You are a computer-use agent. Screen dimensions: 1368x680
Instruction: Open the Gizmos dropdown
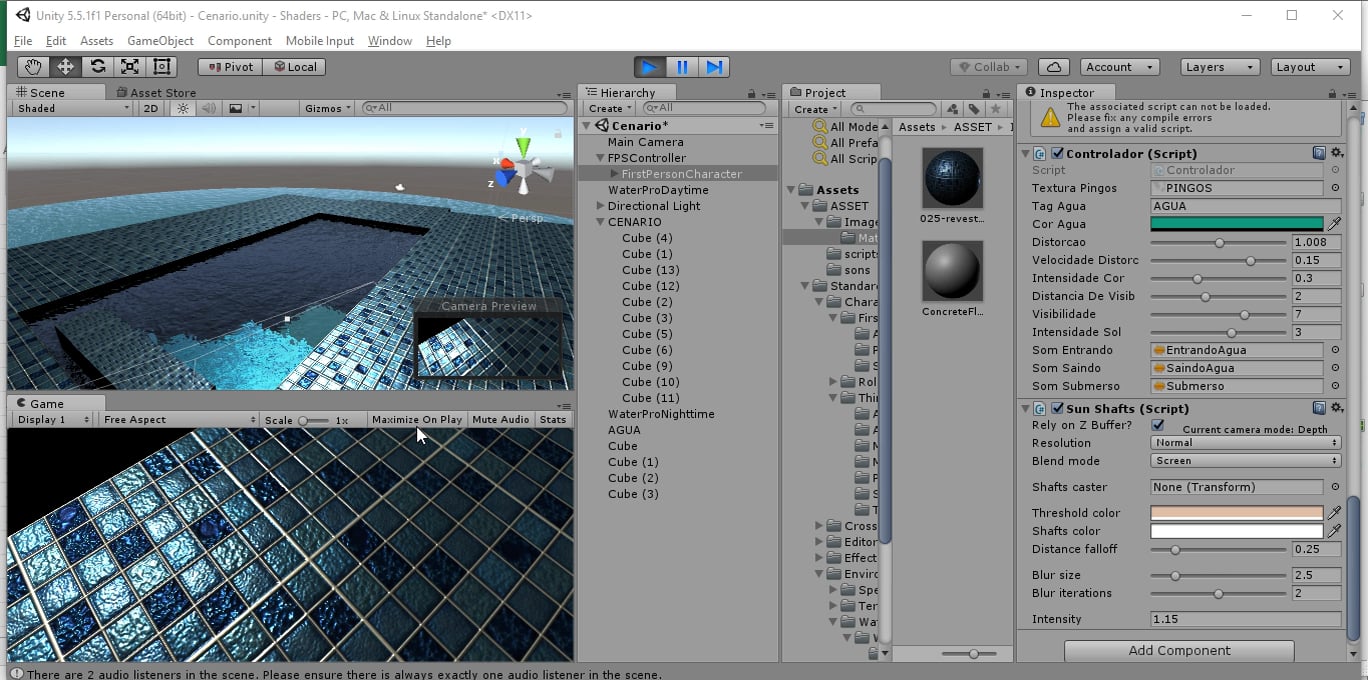[x=328, y=108]
